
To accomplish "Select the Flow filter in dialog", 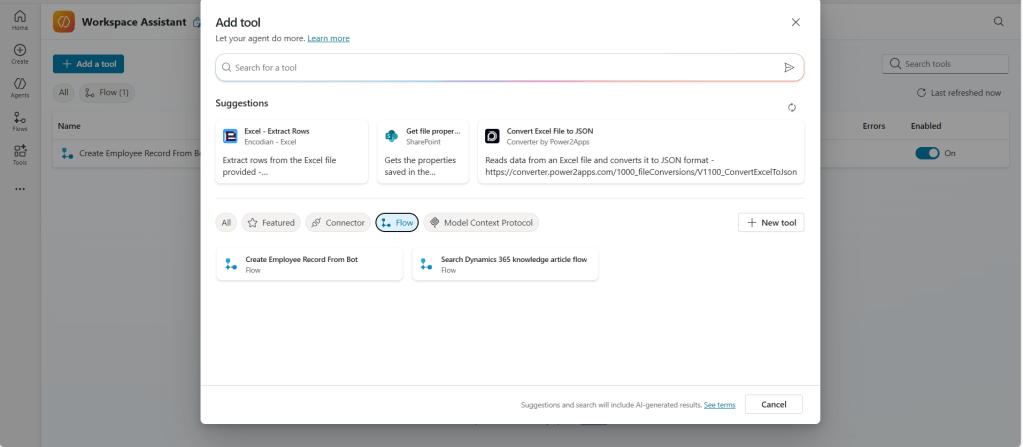I will 397,222.
